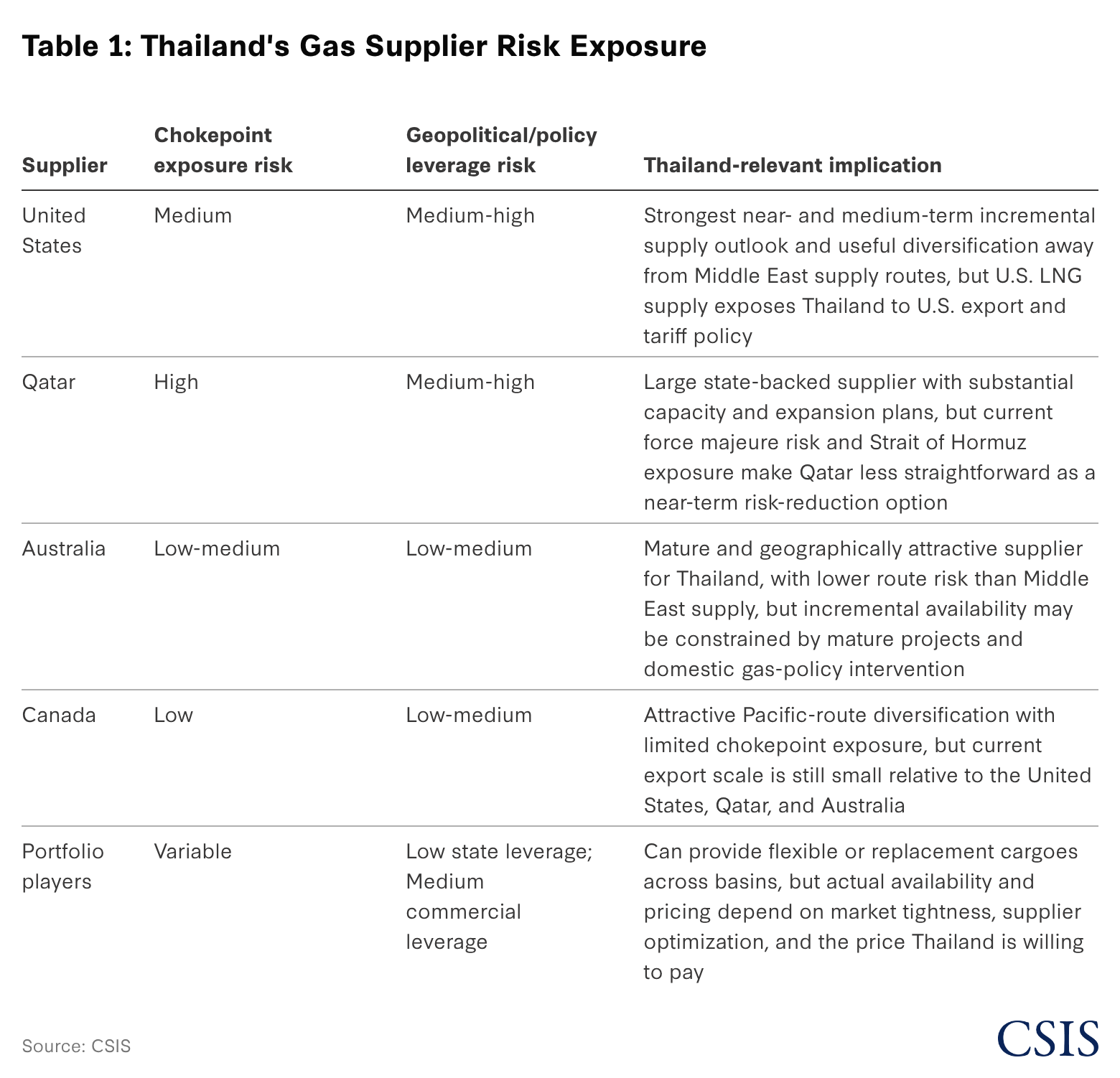Select the Qatar supplier cell

point(49,382)
